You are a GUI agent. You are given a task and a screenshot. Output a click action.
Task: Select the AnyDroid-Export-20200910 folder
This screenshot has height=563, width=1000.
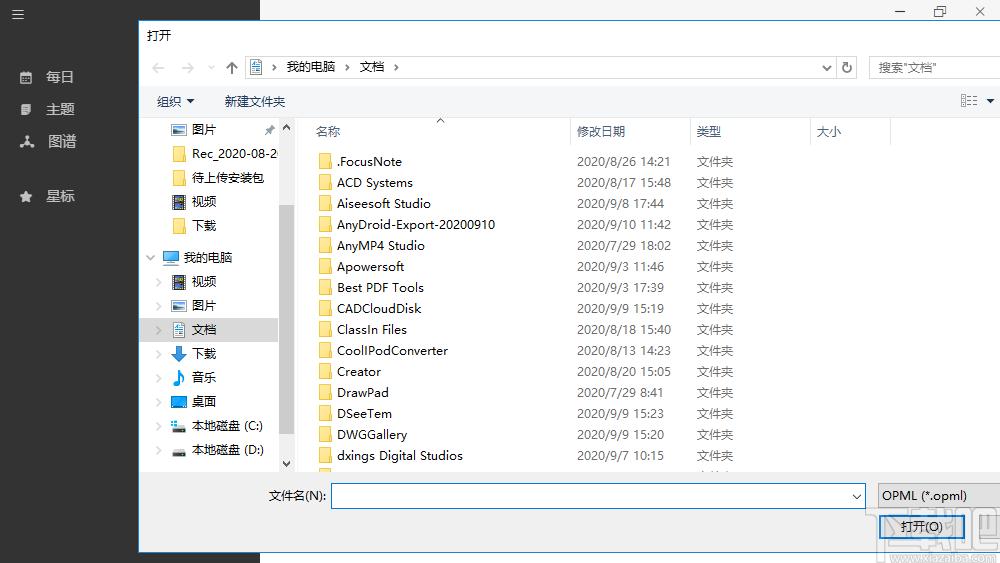pyautogui.click(x=407, y=224)
